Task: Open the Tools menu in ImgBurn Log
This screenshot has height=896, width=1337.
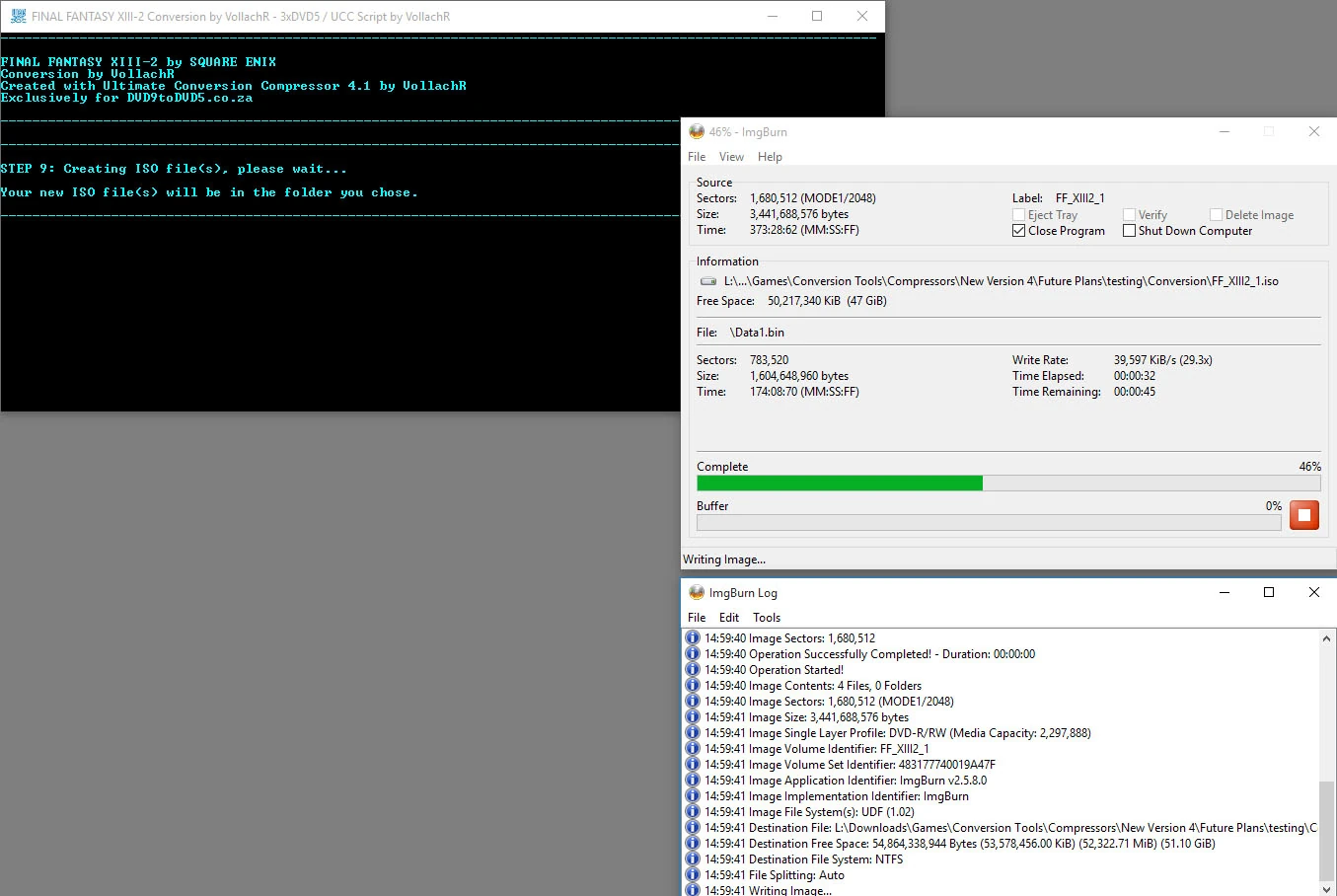Action: pyautogui.click(x=767, y=618)
